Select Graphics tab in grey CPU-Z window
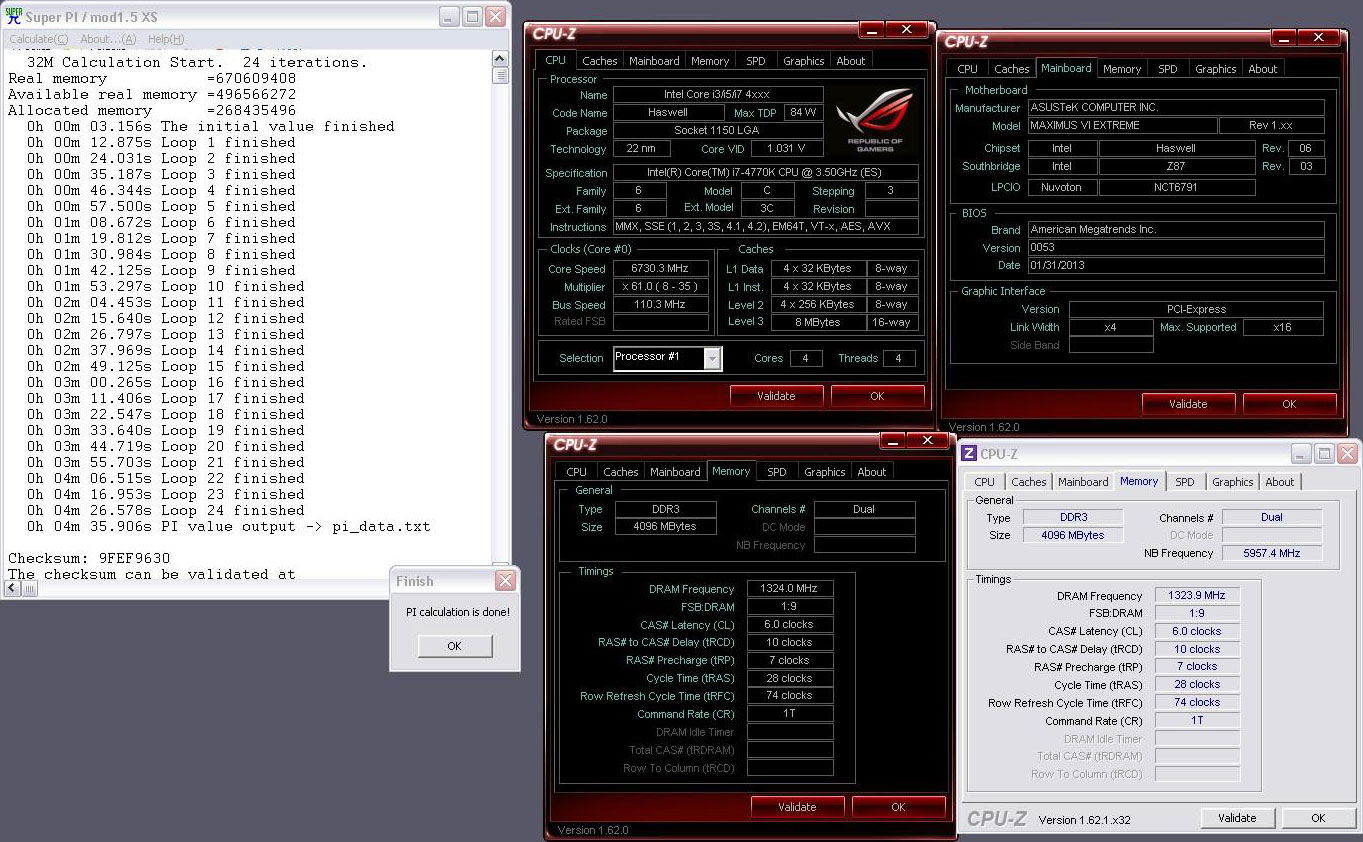 point(1232,482)
